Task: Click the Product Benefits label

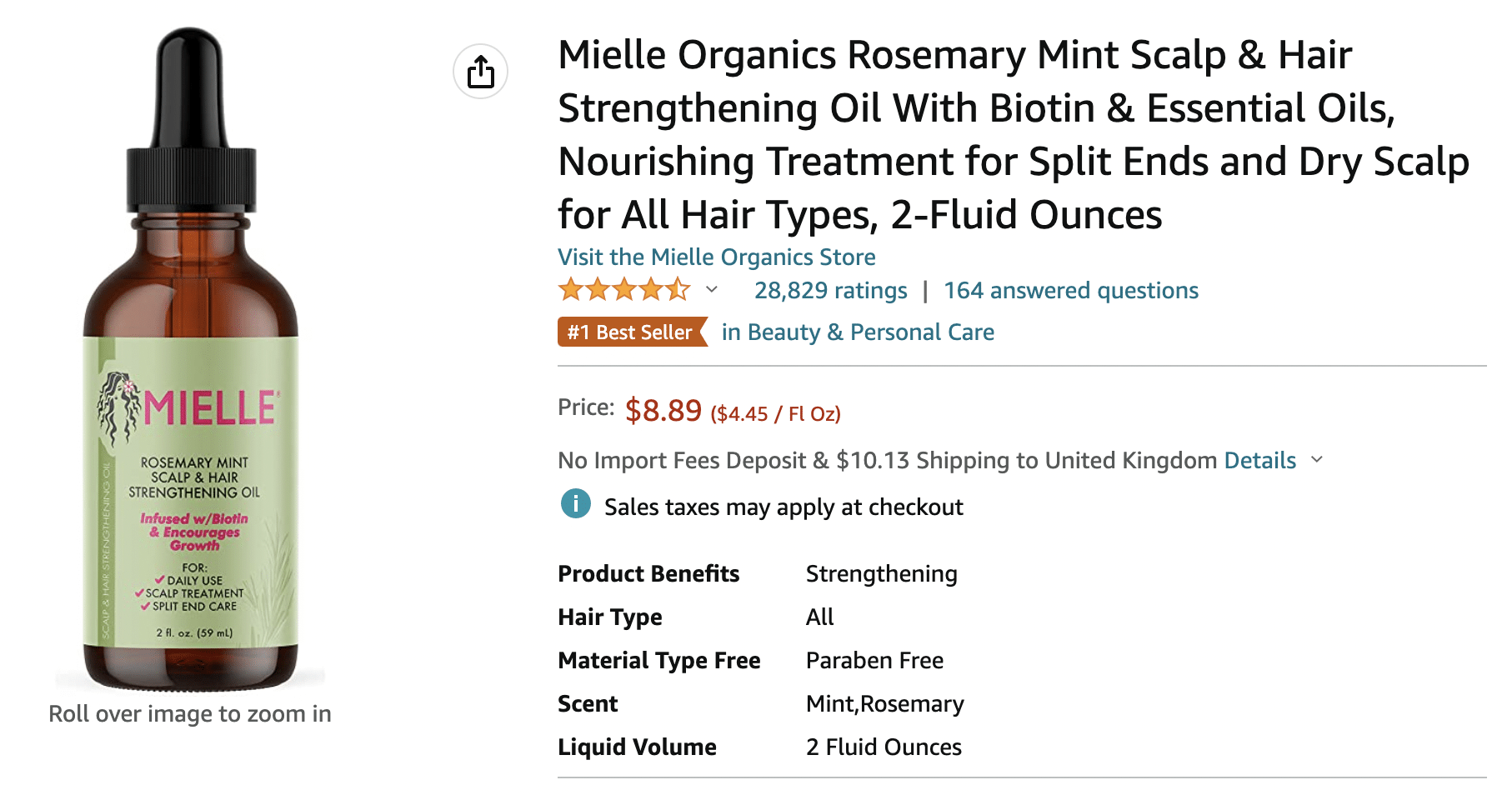Action: (x=648, y=573)
